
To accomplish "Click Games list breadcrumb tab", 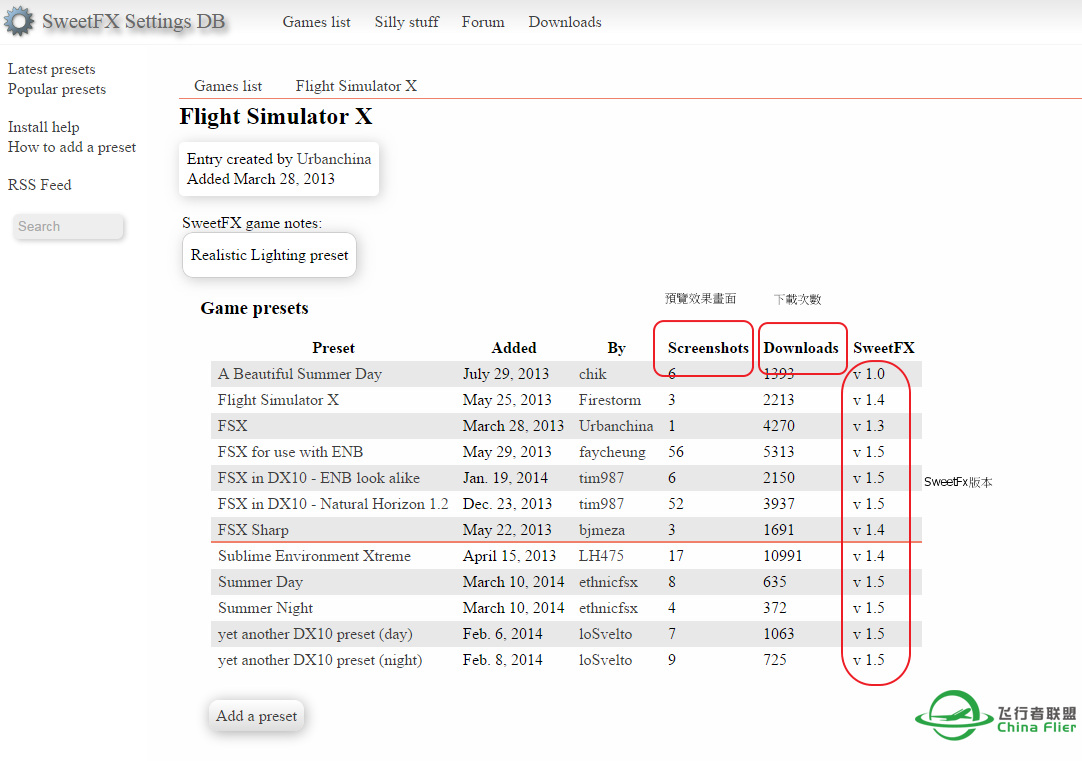I will point(228,86).
